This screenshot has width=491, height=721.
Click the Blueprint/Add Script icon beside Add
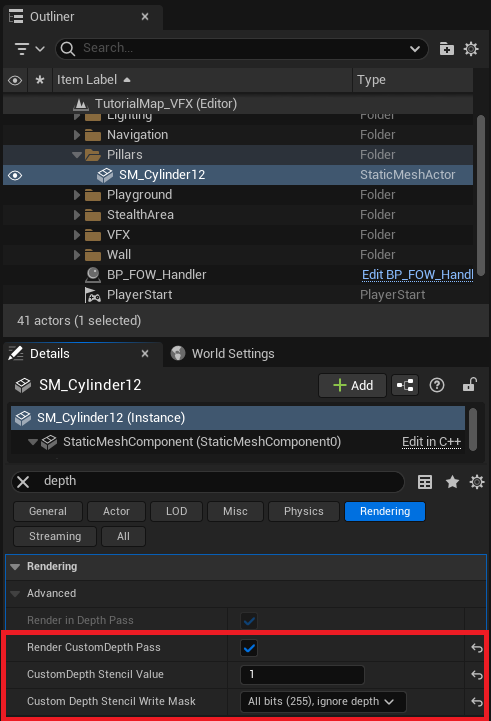pos(405,385)
